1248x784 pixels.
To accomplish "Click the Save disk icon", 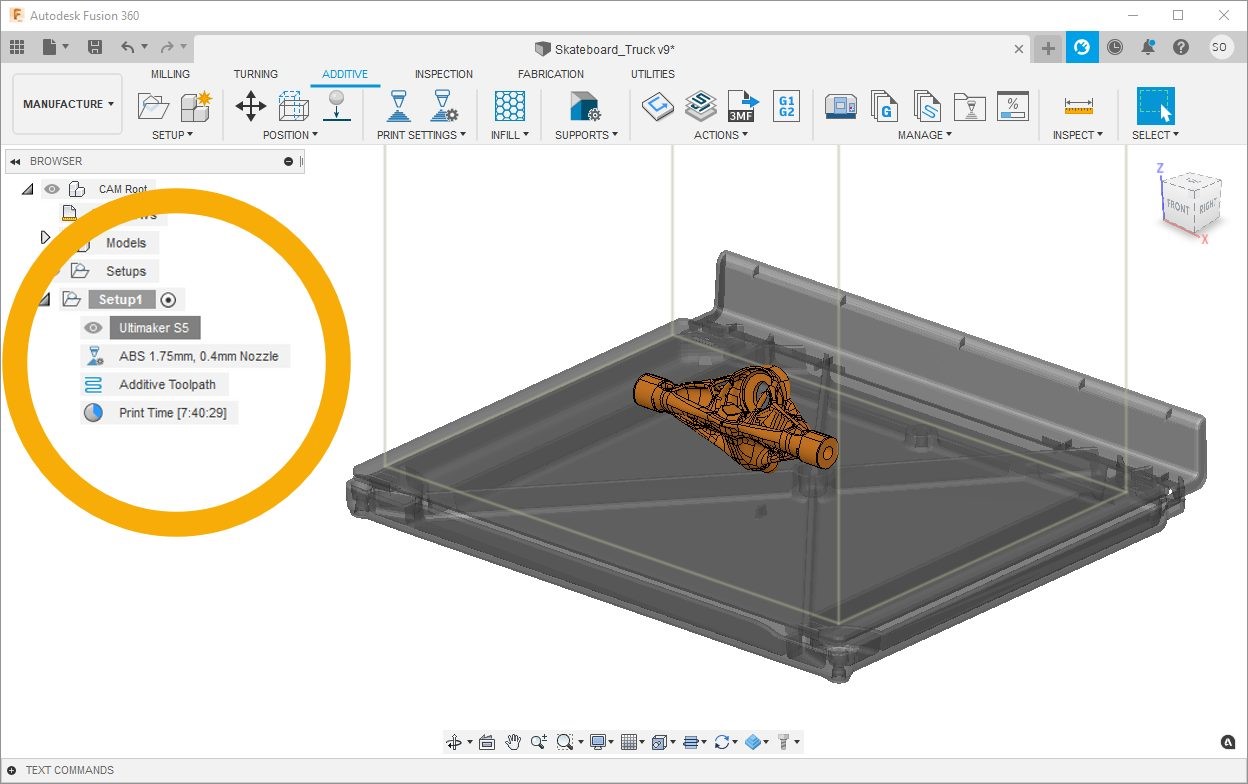I will click(94, 47).
